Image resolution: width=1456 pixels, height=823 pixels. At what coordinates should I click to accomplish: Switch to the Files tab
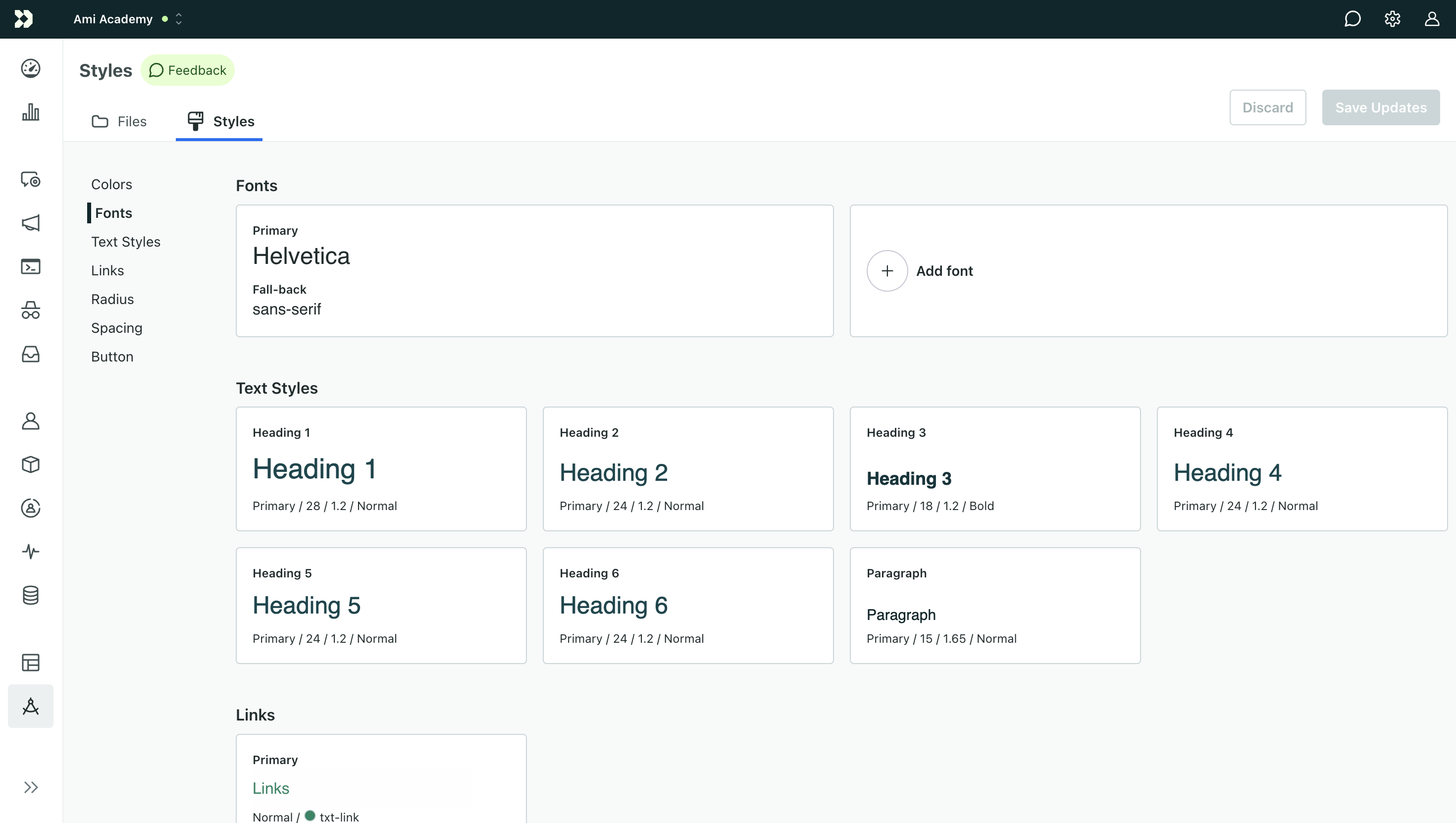tap(119, 121)
